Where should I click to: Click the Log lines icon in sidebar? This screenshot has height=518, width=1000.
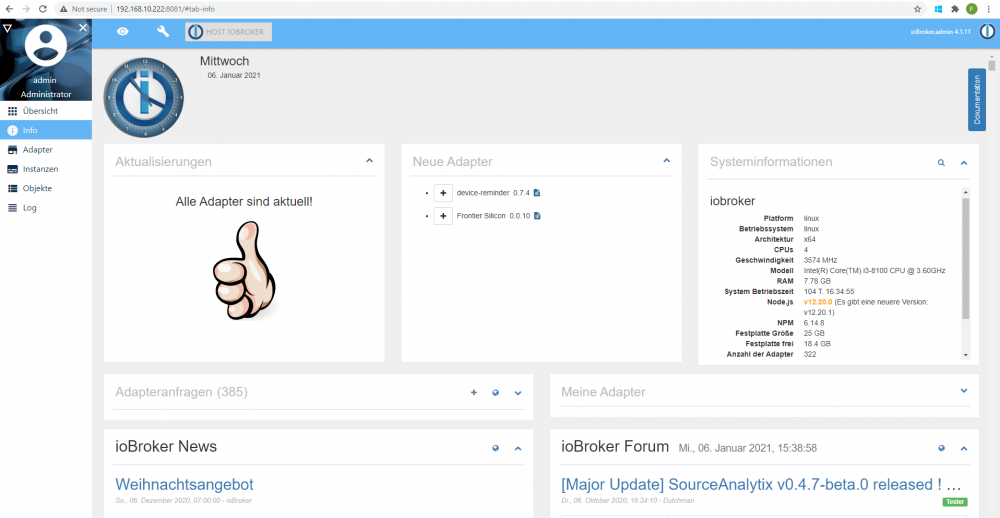click(12, 208)
